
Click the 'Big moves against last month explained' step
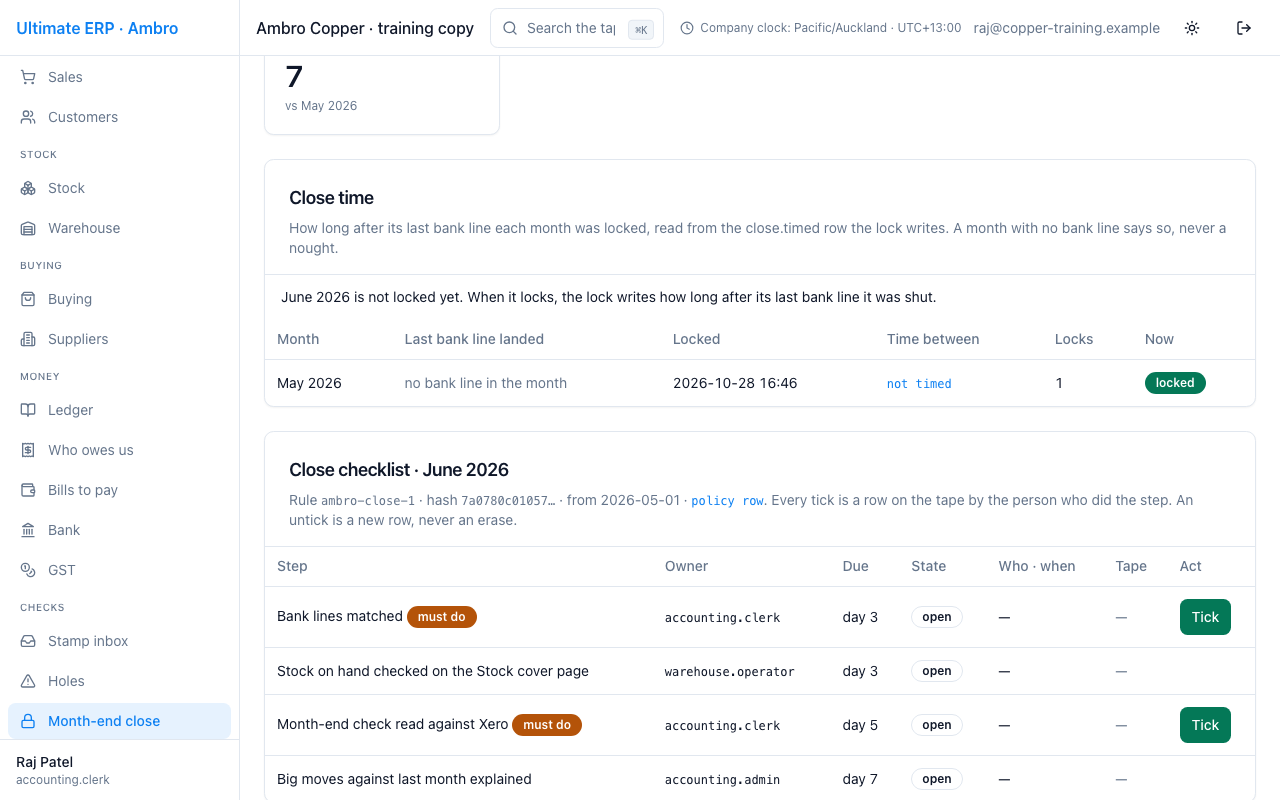coord(404,779)
